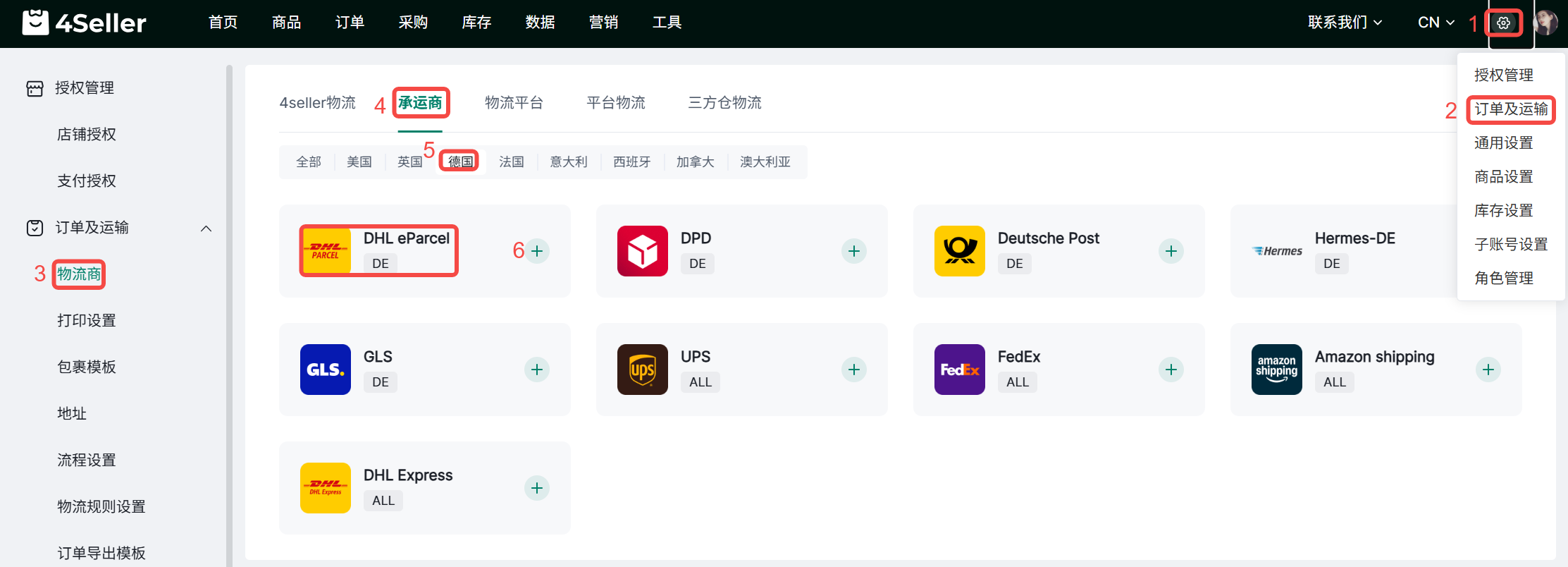Open the CN language dropdown
Image resolution: width=1568 pixels, height=567 pixels.
click(x=1436, y=23)
